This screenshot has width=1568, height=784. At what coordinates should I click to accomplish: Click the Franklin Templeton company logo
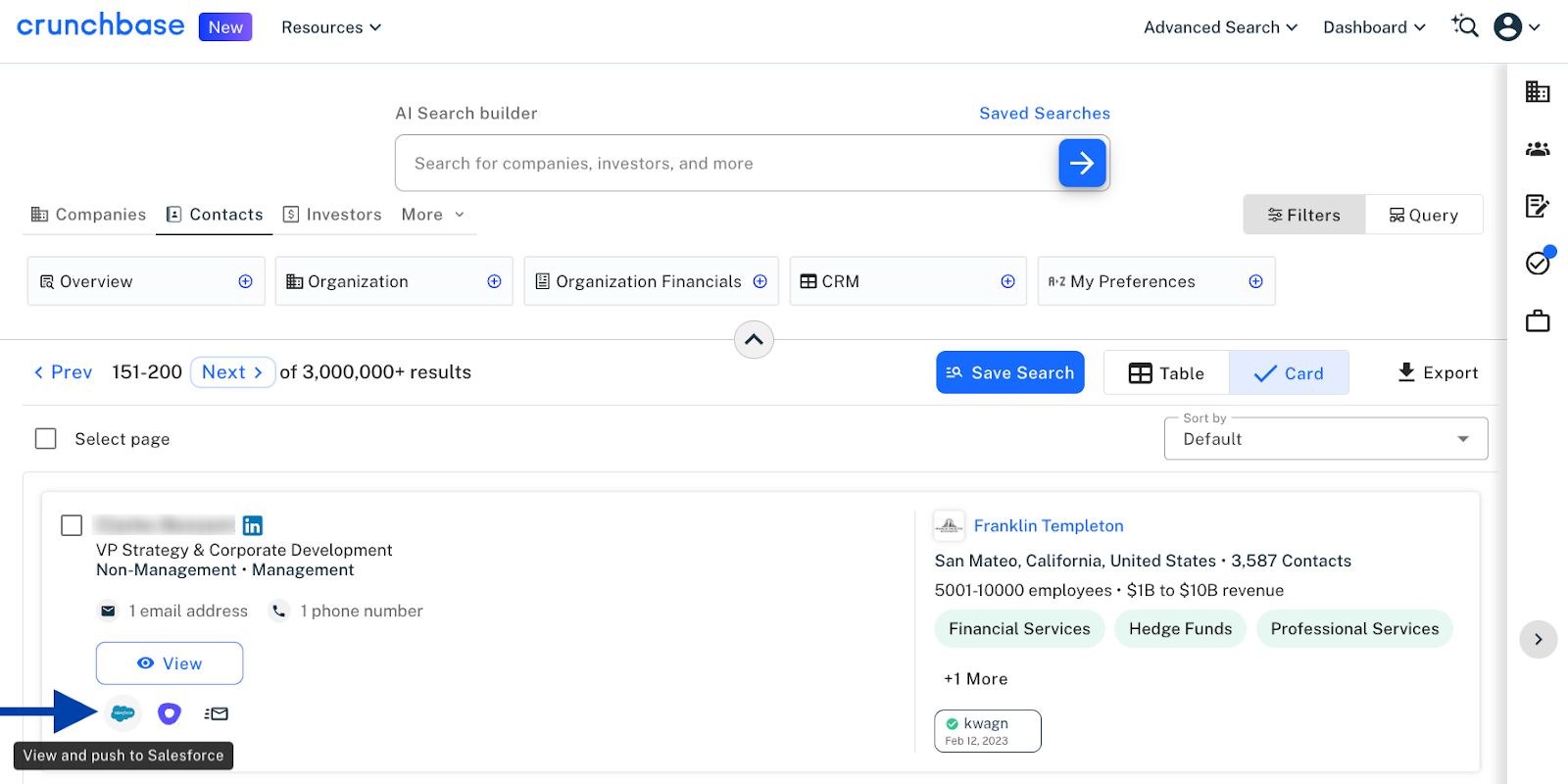949,526
